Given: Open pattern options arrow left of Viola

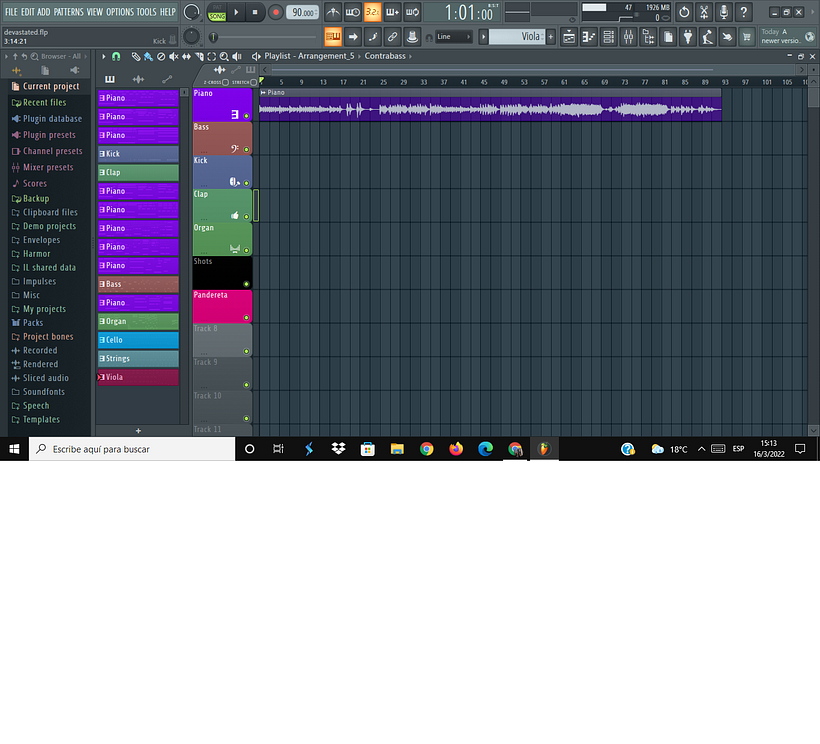Looking at the screenshot, I should pos(483,37).
